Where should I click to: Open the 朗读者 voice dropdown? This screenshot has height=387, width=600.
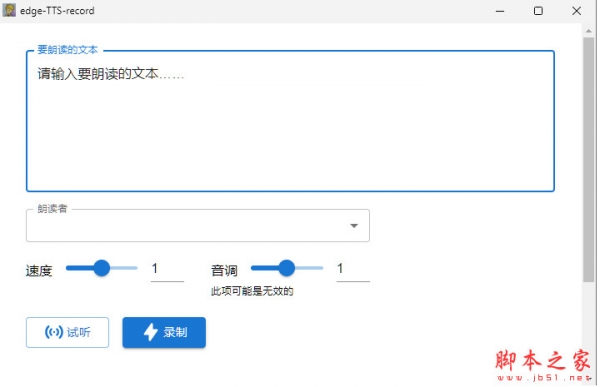pyautogui.click(x=198, y=225)
